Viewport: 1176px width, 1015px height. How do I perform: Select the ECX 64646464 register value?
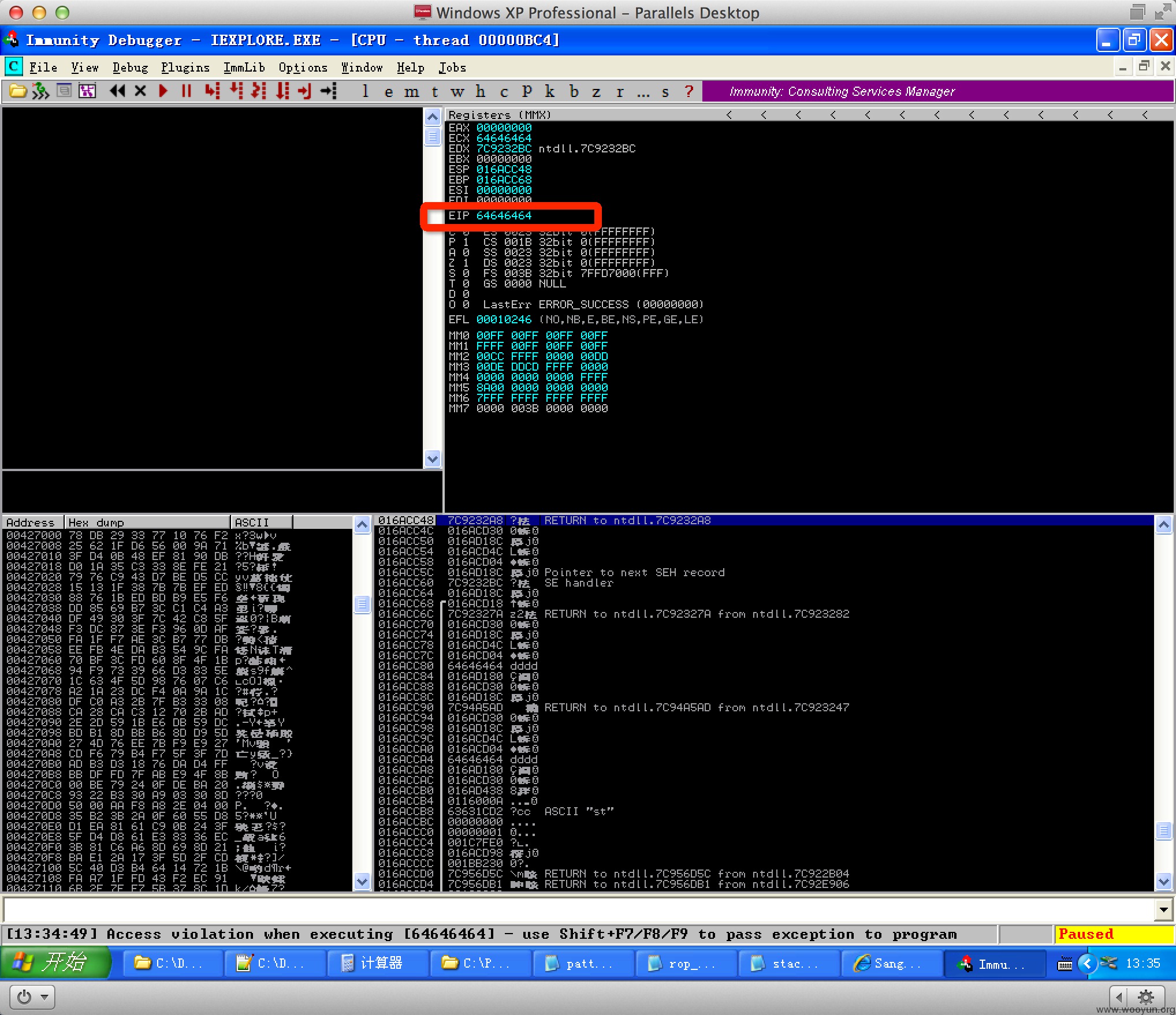(504, 138)
